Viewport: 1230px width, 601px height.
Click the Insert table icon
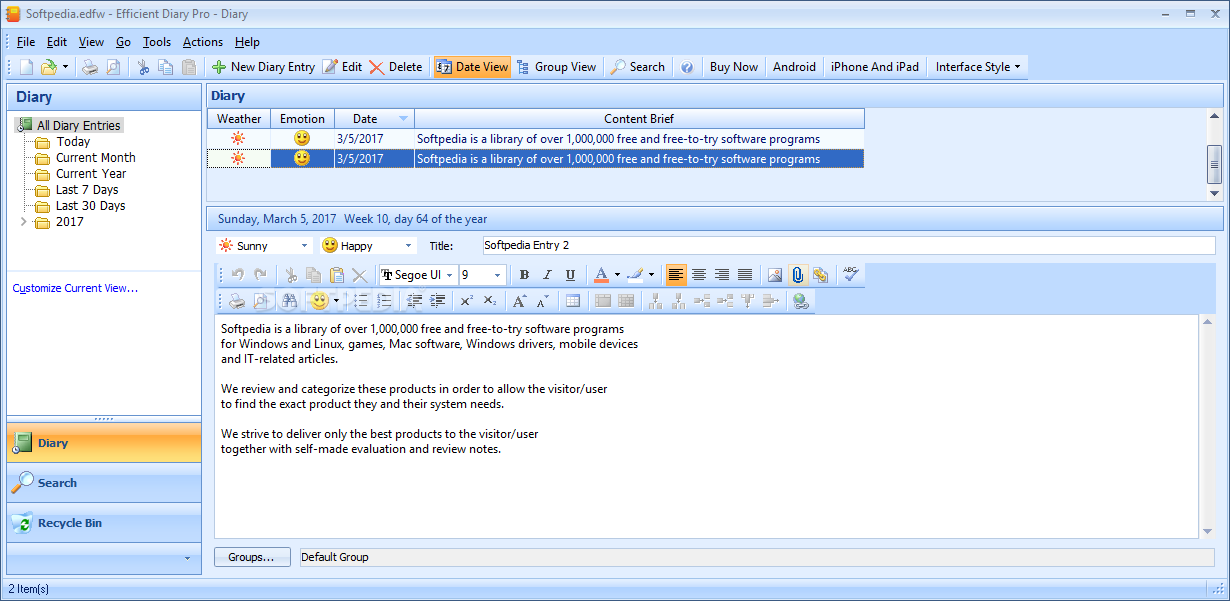[x=572, y=300]
